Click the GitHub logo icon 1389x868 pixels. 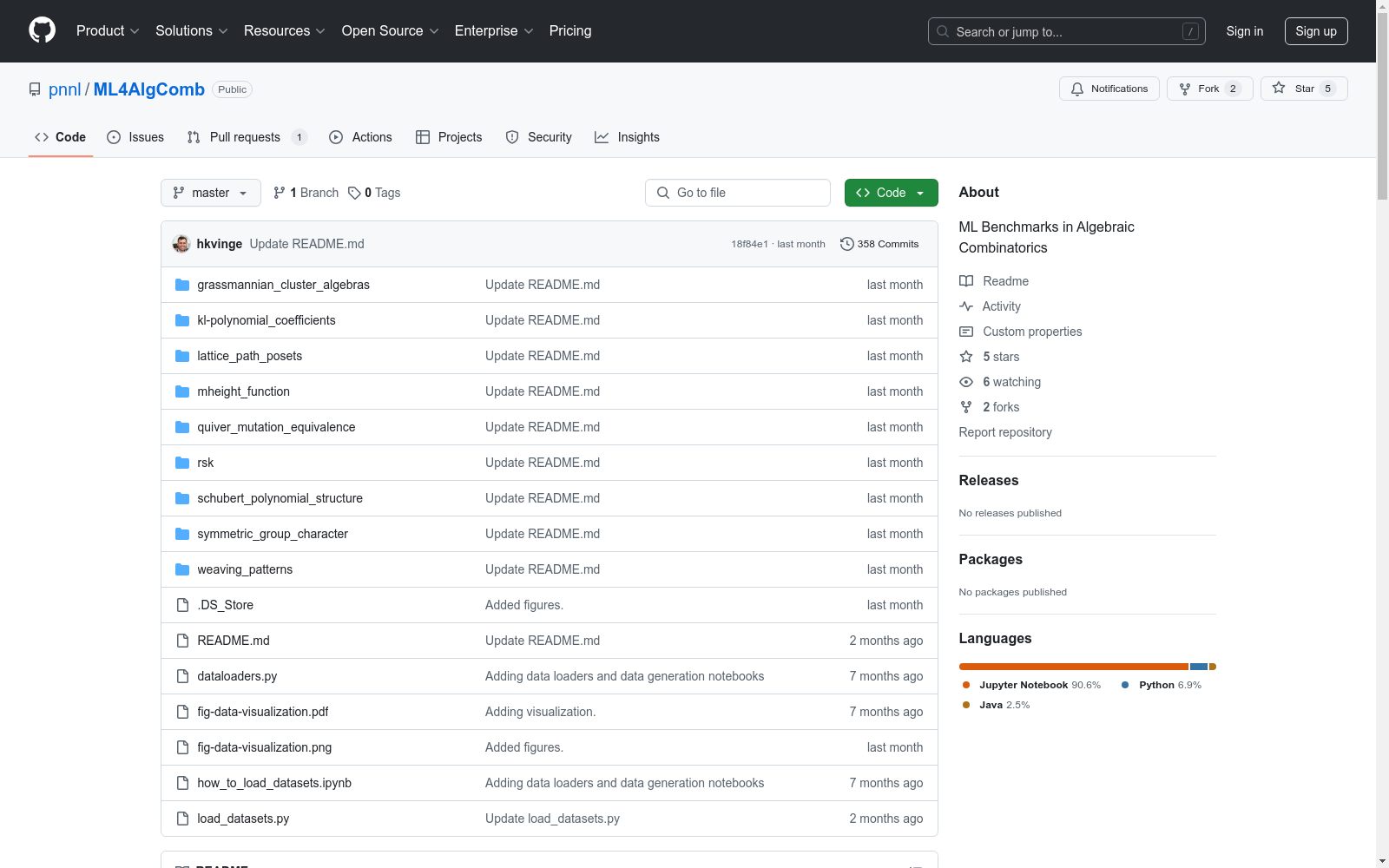pyautogui.click(x=42, y=30)
